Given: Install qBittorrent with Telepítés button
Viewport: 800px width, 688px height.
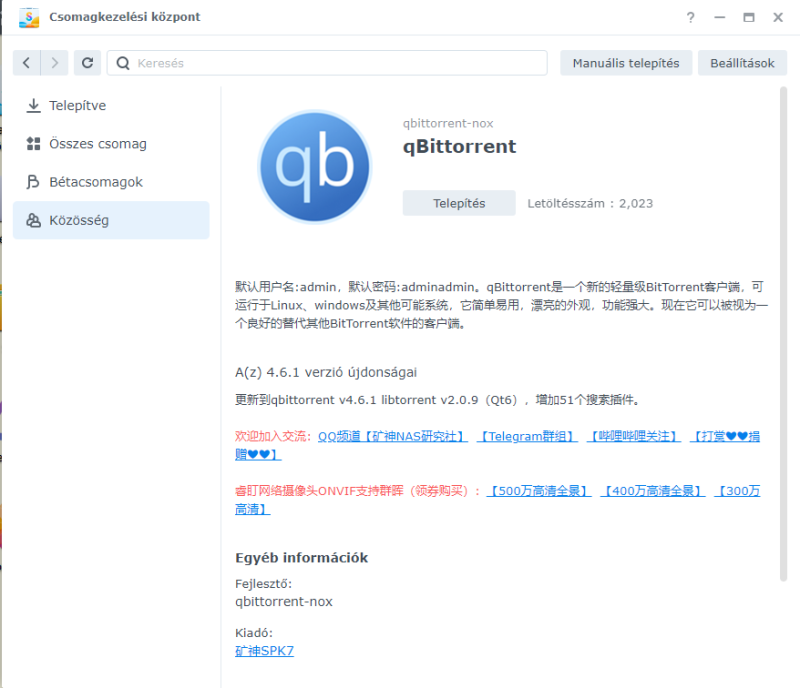Looking at the screenshot, I should [x=459, y=203].
